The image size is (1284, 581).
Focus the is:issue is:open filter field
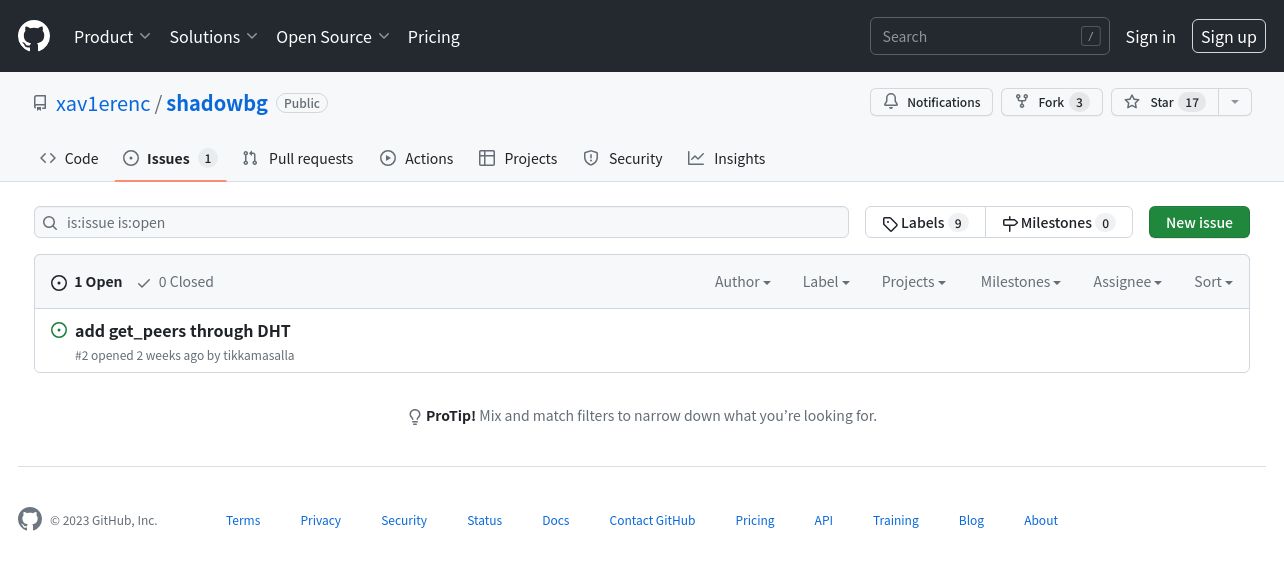441,222
